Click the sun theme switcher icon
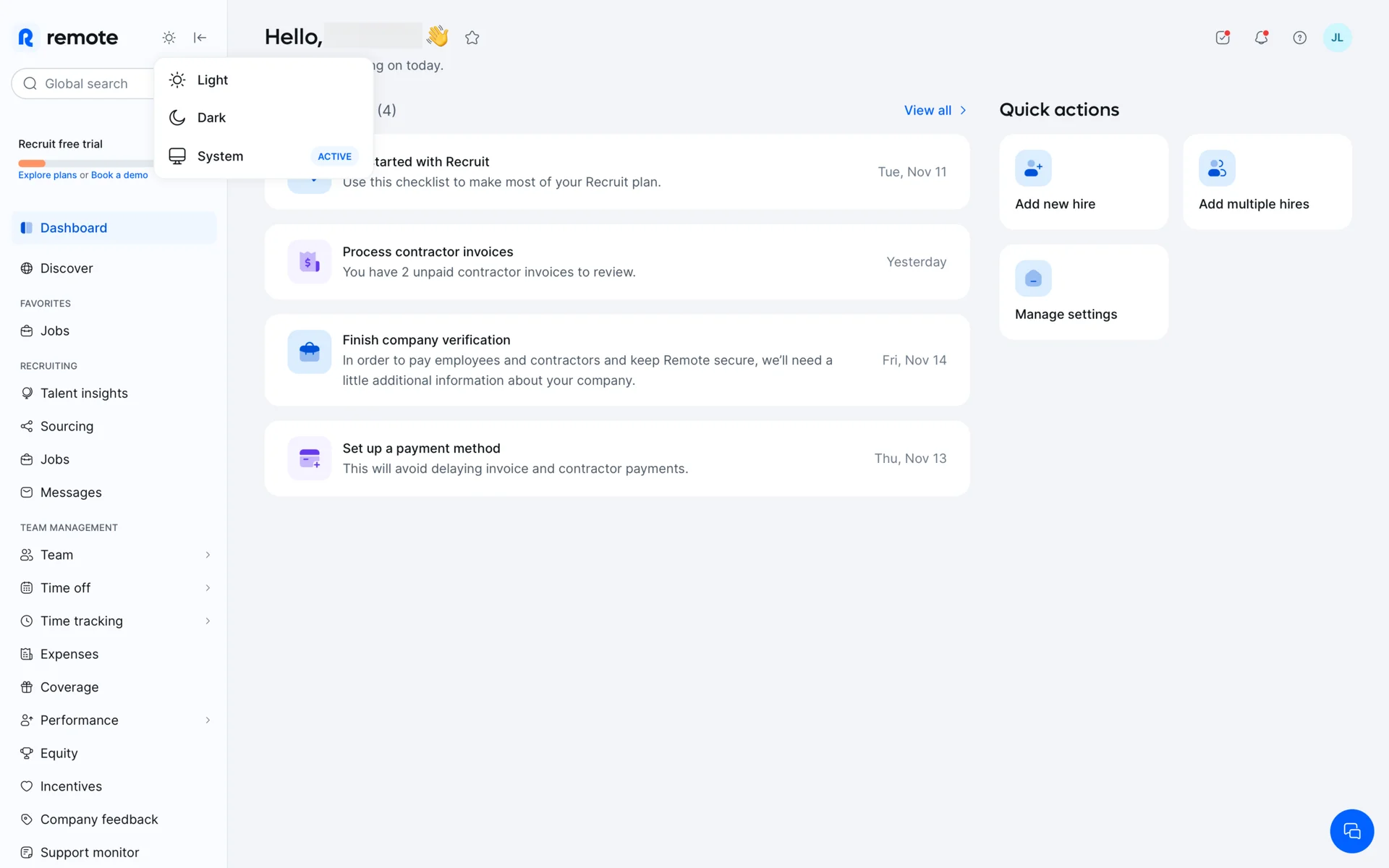The height and width of the screenshot is (868, 1389). [169, 38]
